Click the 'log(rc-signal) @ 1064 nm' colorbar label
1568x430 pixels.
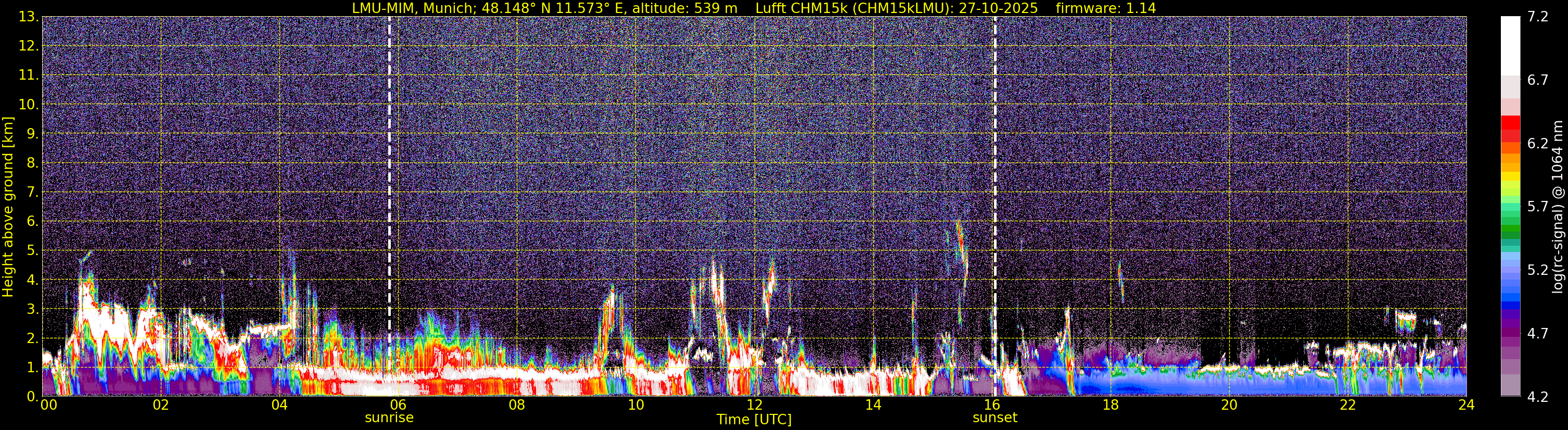coord(1557,207)
